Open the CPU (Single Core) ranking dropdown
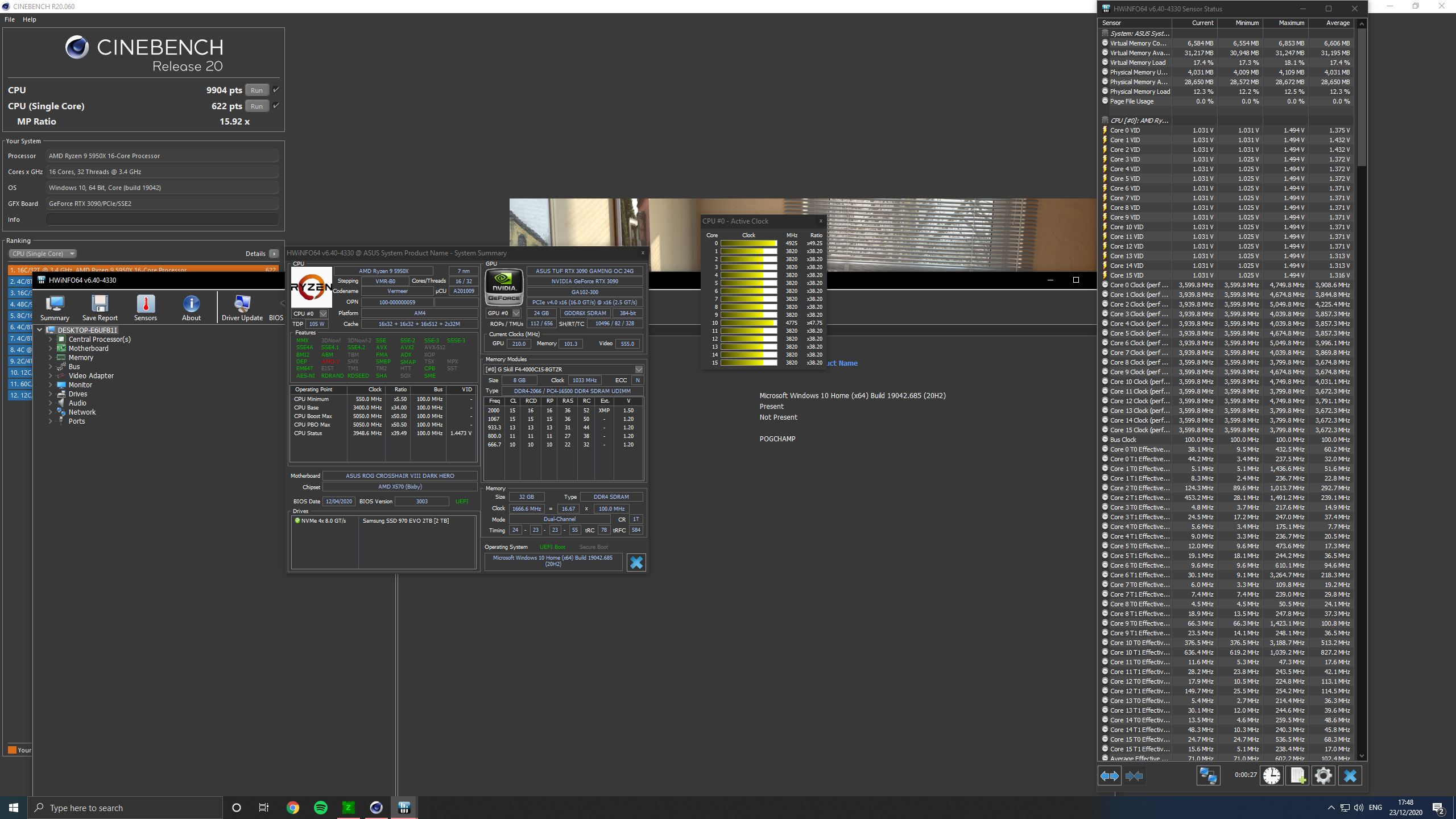 (x=43, y=254)
